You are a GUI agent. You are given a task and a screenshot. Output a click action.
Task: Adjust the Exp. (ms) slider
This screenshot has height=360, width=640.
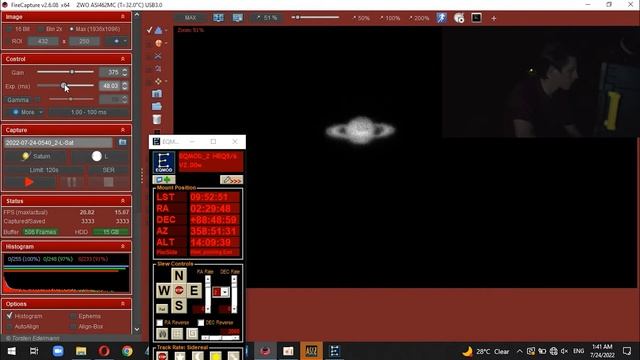point(65,86)
